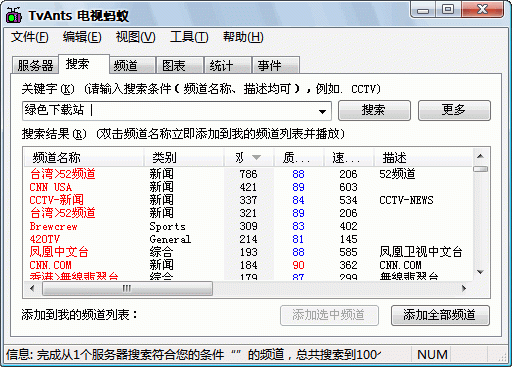The height and width of the screenshot is (367, 512).
Task: Select the 搜索 tab
Action: pyautogui.click(x=84, y=64)
